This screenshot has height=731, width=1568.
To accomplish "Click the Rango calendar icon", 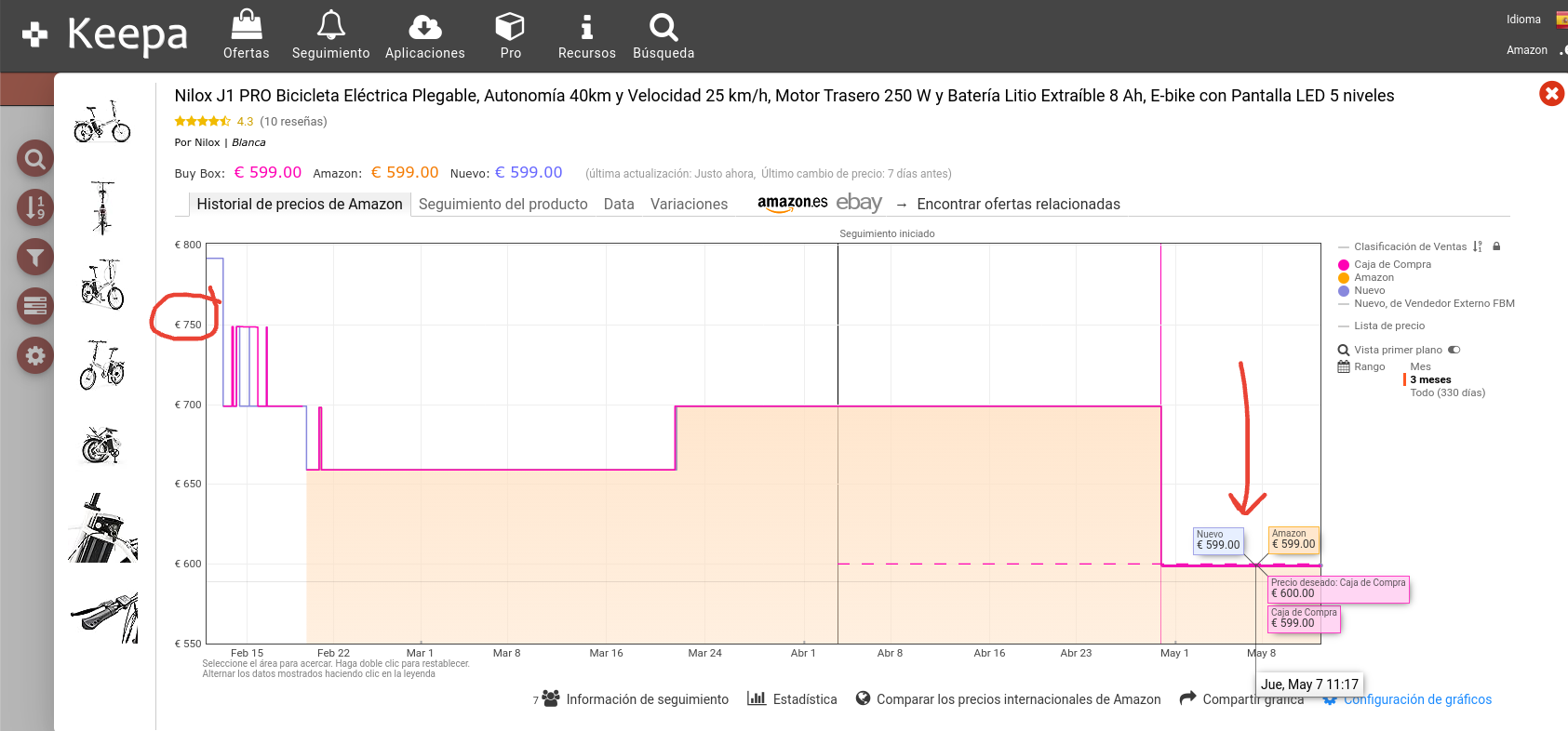I will [1344, 367].
